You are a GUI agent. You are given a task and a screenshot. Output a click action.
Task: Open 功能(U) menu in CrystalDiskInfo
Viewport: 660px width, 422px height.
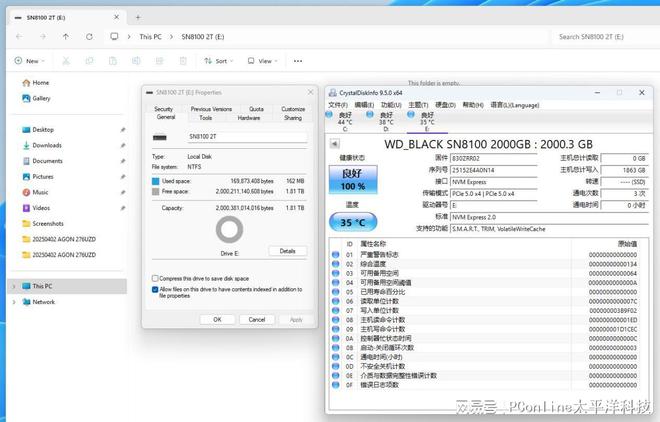click(391, 105)
